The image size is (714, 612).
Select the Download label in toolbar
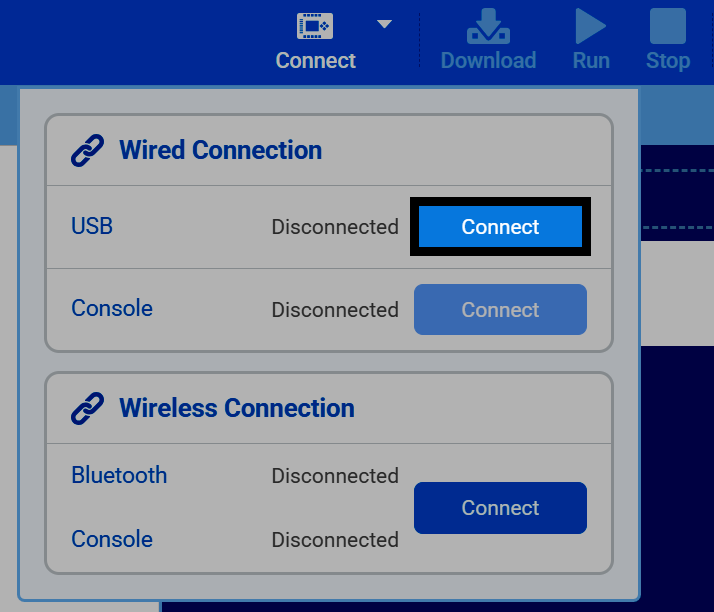(489, 61)
